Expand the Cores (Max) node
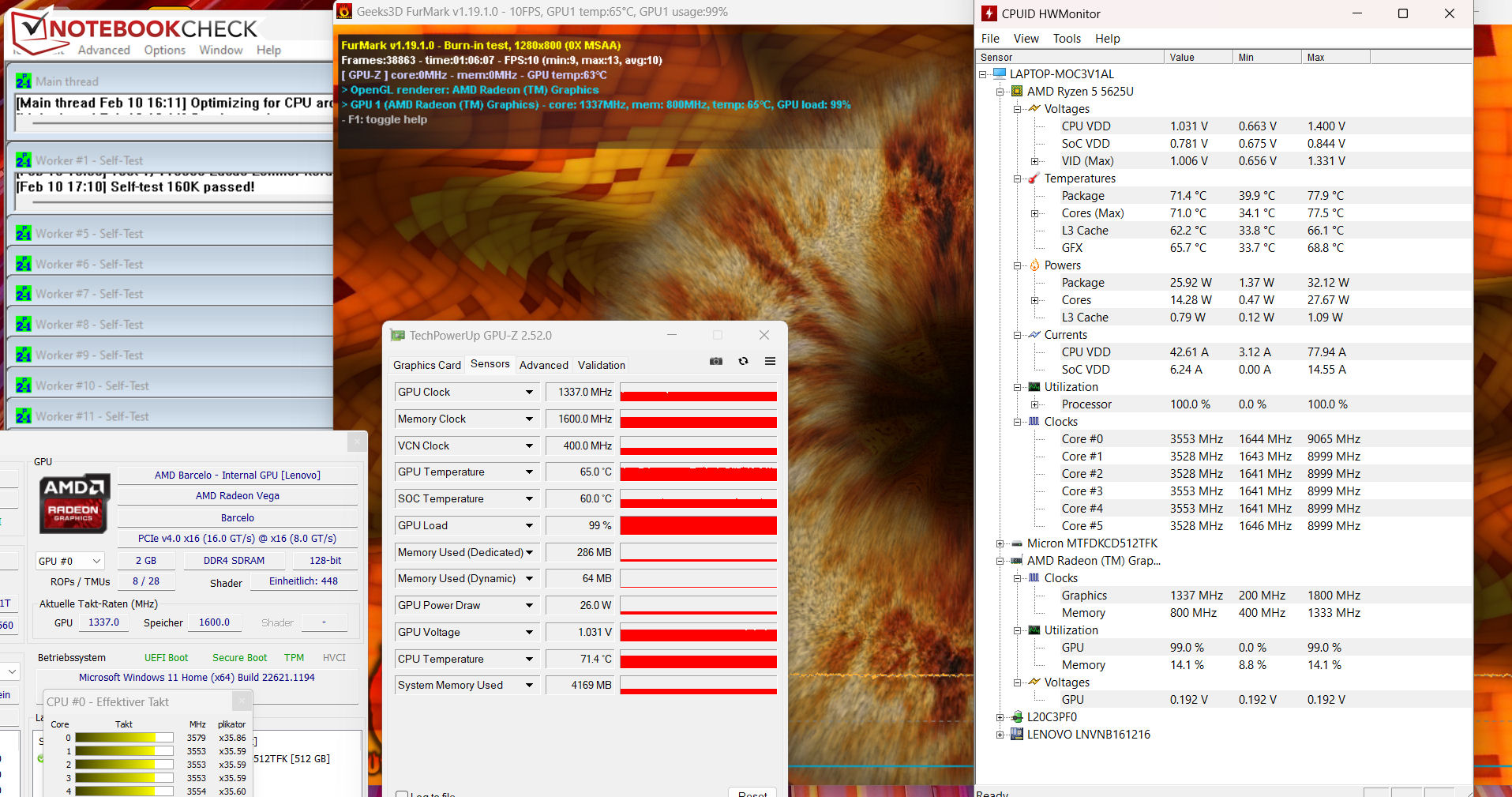The width and height of the screenshot is (1512, 797). [x=1034, y=213]
